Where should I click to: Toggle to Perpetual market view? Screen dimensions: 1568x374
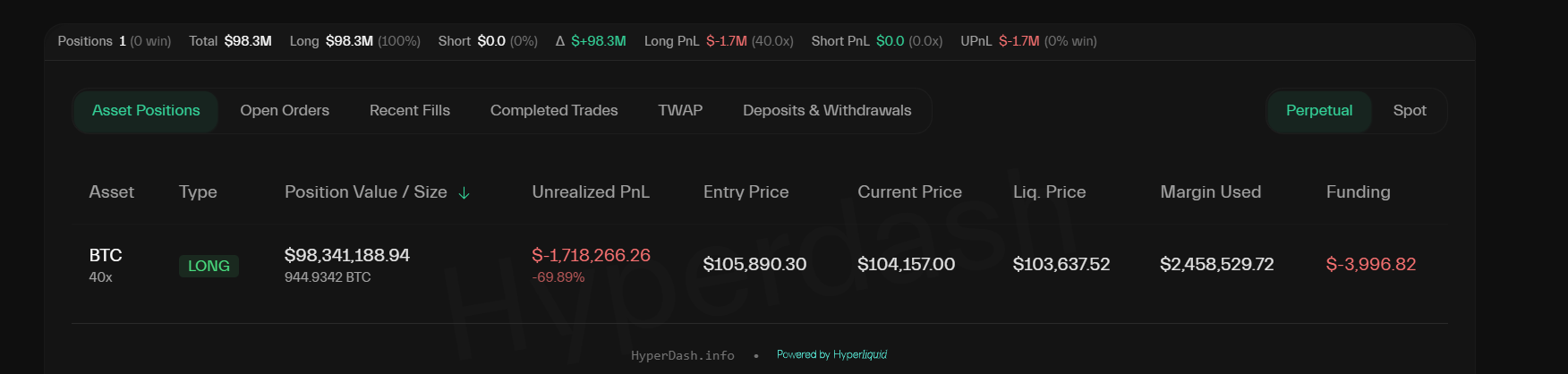(x=1318, y=111)
